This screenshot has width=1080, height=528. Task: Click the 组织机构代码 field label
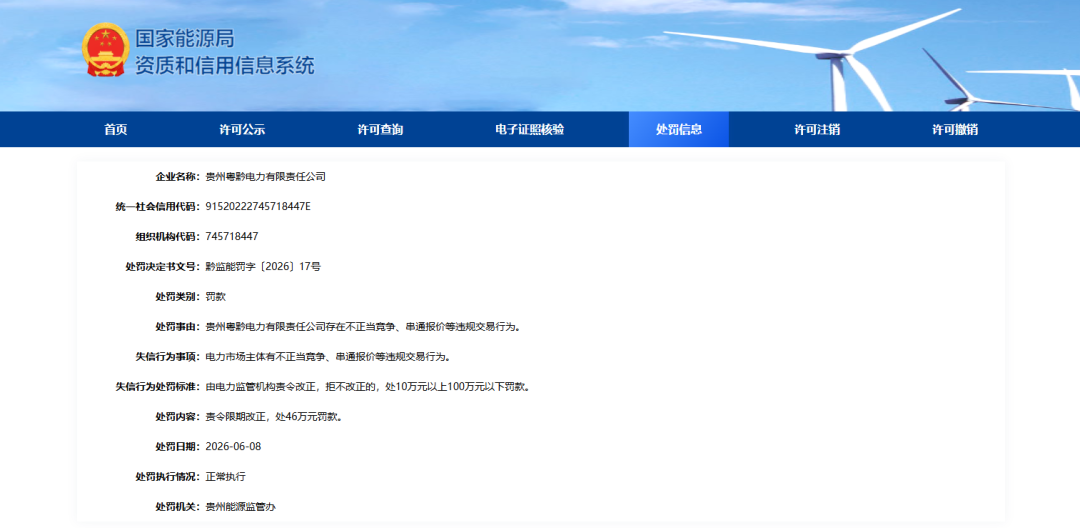point(167,236)
